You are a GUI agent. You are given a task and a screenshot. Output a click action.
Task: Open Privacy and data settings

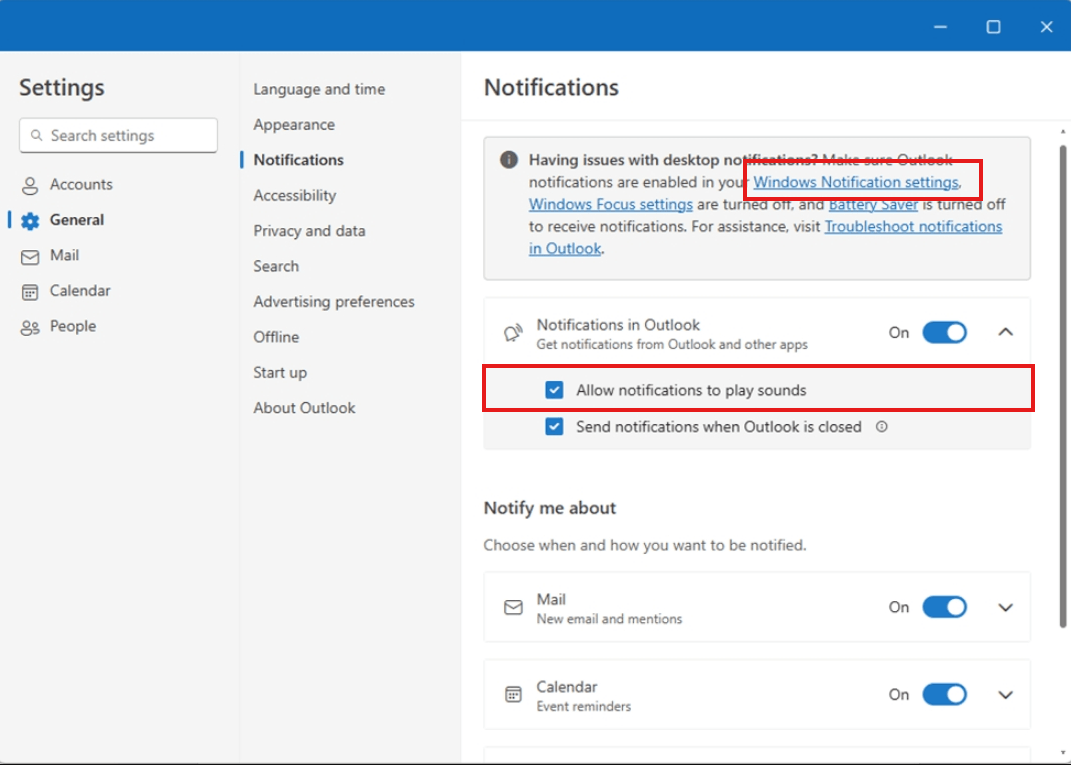[x=309, y=231]
